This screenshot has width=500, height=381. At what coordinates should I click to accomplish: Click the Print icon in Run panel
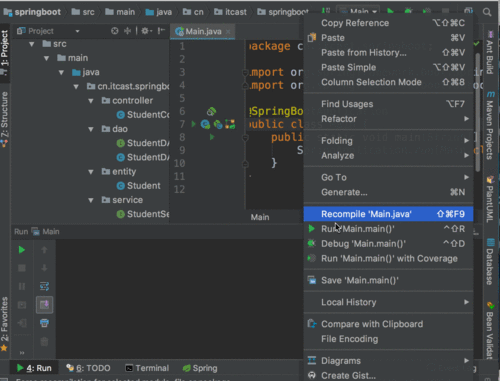(x=44, y=323)
